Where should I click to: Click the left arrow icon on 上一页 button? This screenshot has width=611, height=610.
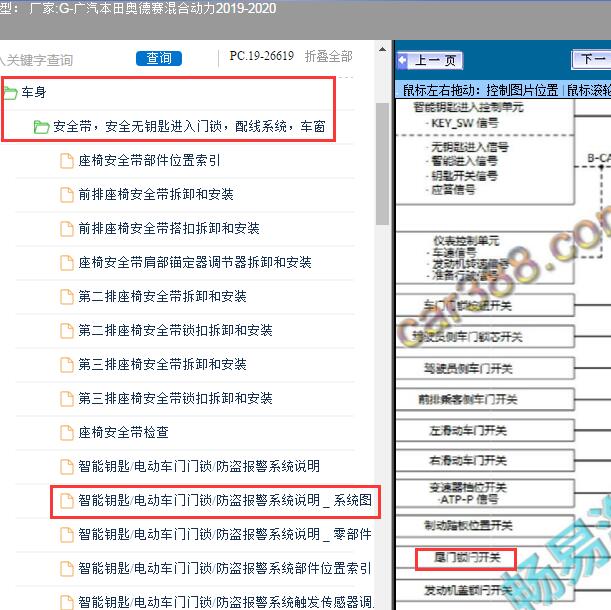click(403, 61)
